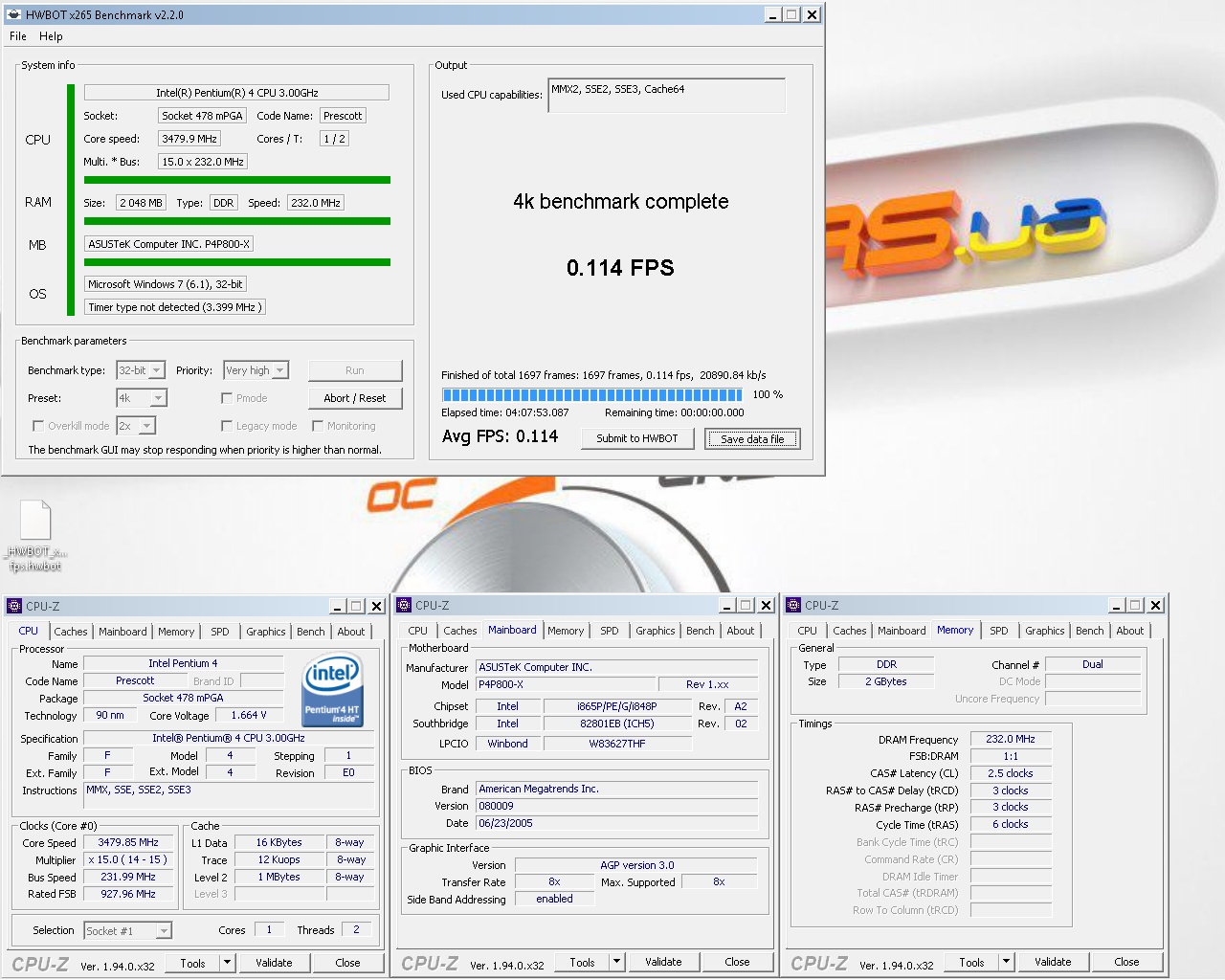The height and width of the screenshot is (980, 1225).
Task: Click the BIOS Date 06/23/2005 value
Action: [617, 823]
